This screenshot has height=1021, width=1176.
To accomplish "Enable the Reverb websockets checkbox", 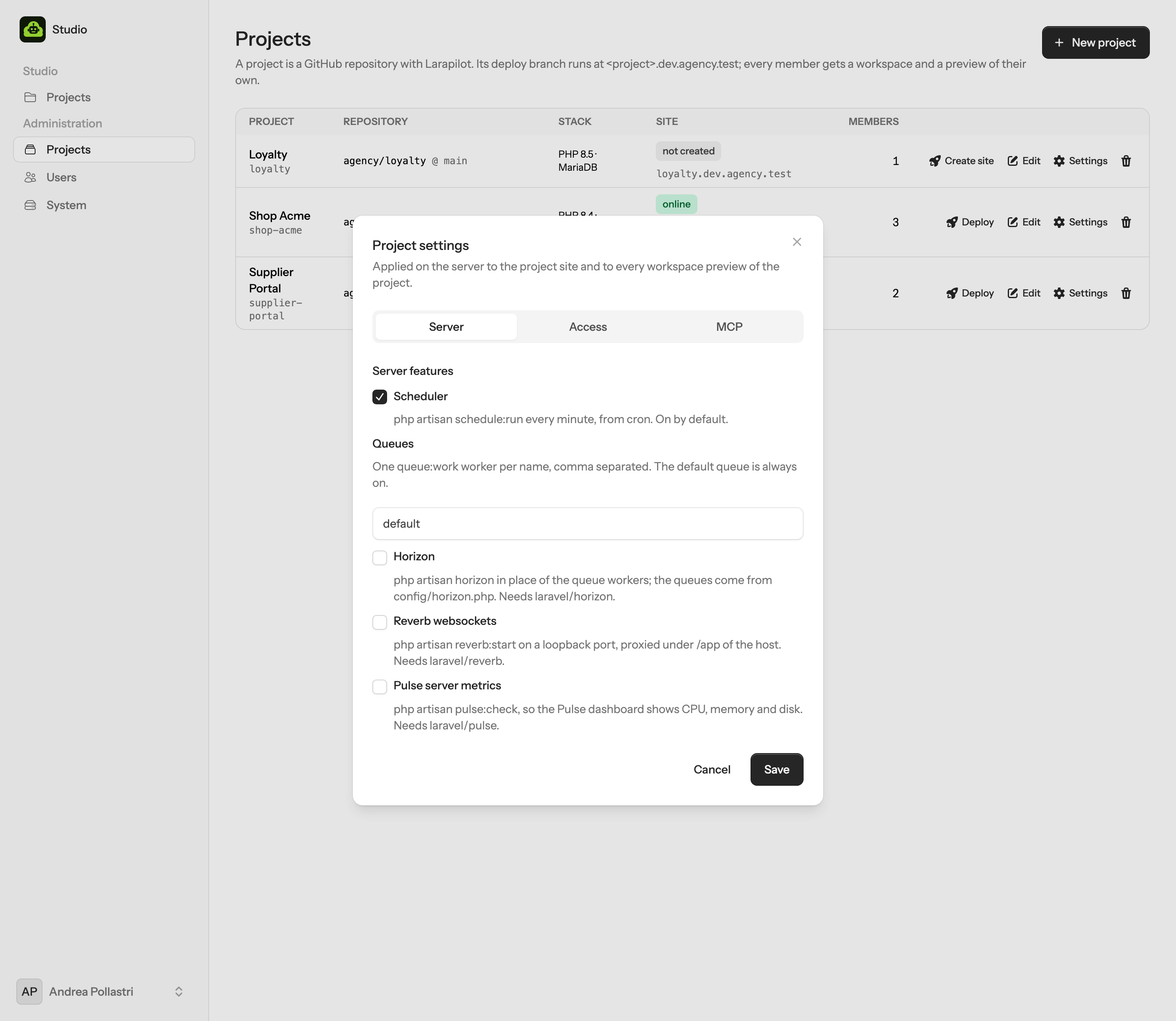I will tap(379, 622).
